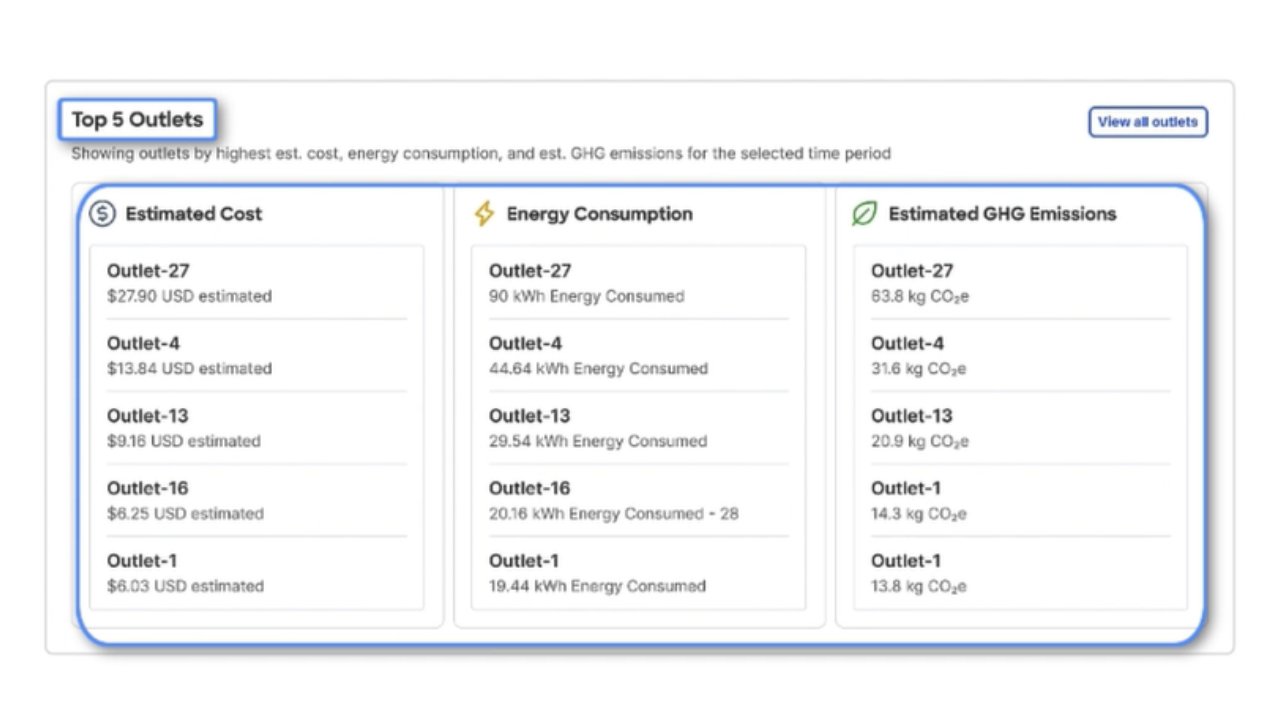Click the View all outlets button
The height and width of the screenshot is (720, 1280).
[x=1148, y=121]
